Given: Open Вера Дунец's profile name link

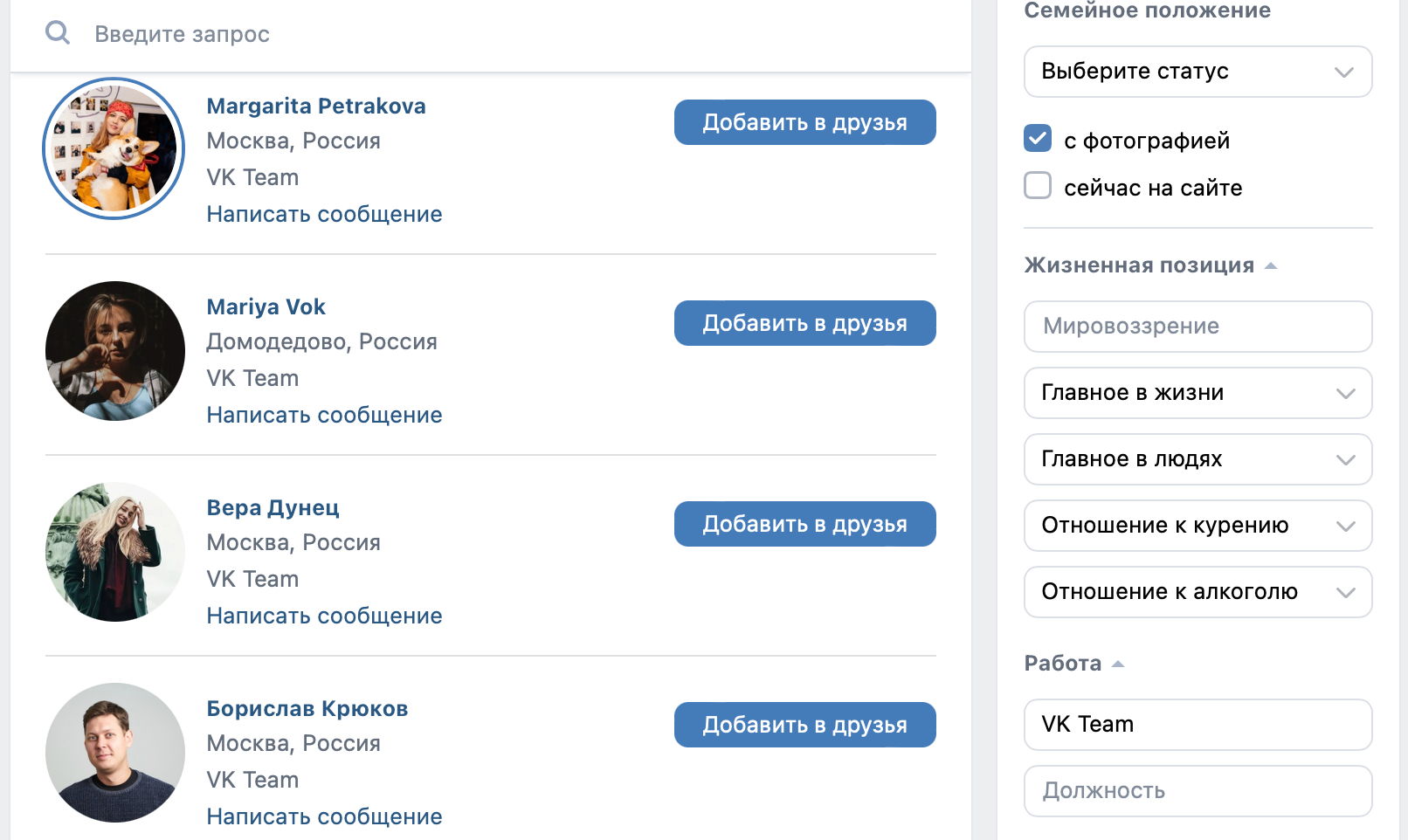Looking at the screenshot, I should [x=273, y=507].
